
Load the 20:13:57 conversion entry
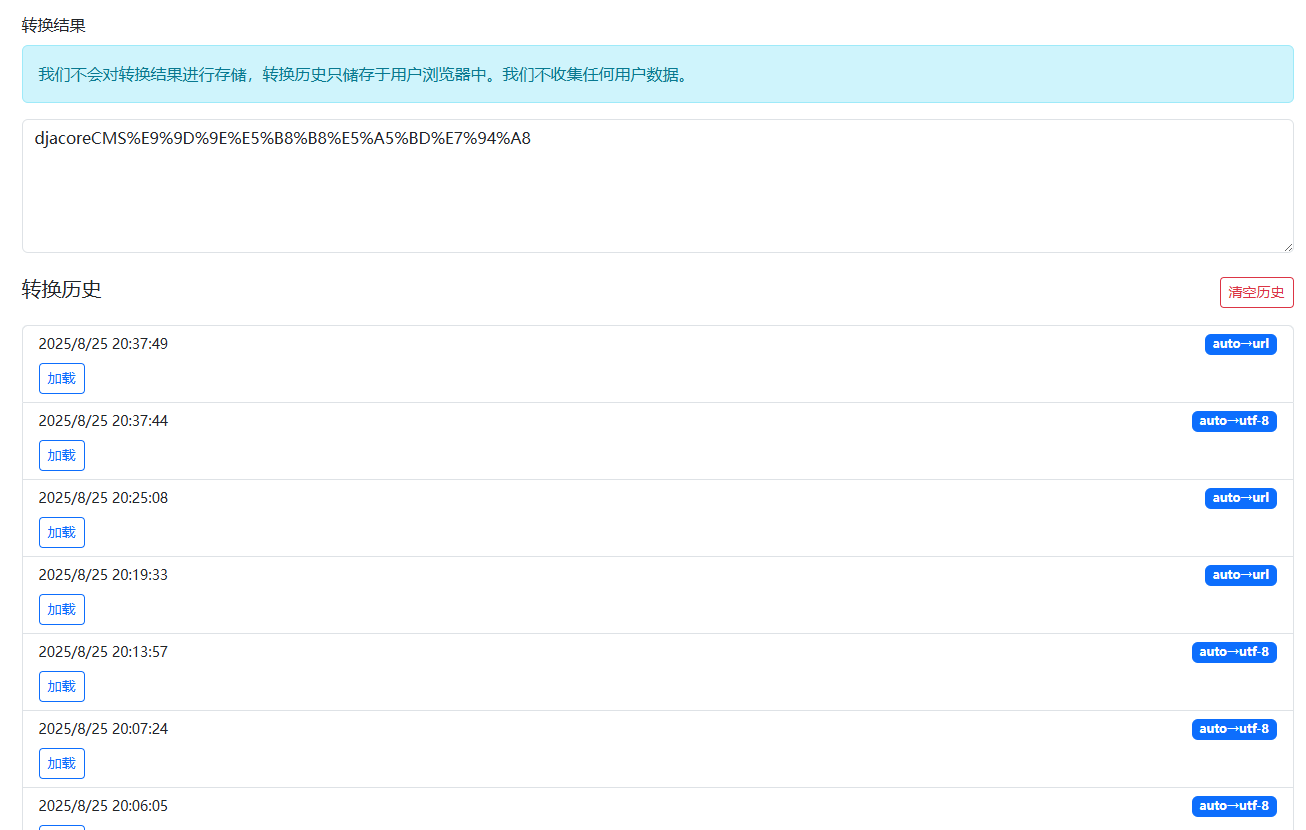(62, 686)
